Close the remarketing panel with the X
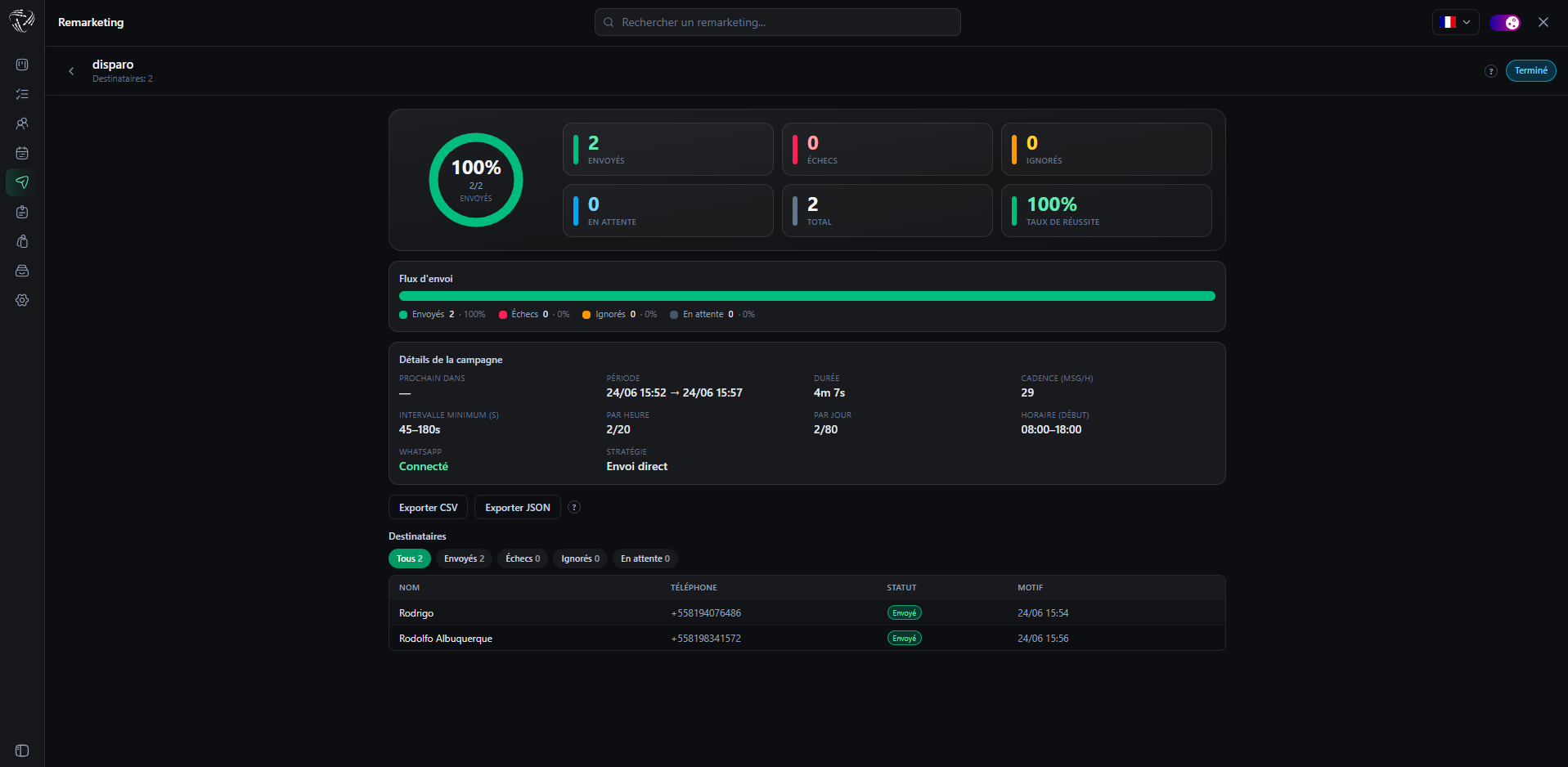This screenshot has width=1568, height=767. coord(1543,22)
